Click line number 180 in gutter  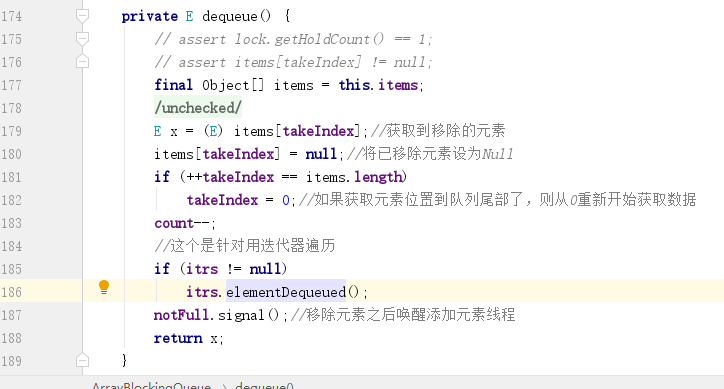pyautogui.click(x=12, y=154)
